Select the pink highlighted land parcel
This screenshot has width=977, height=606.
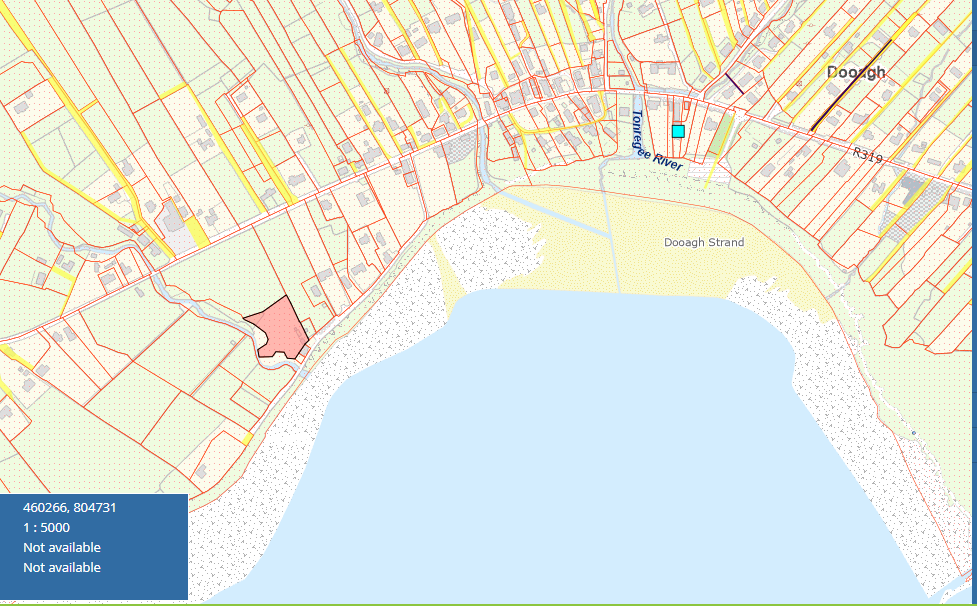coord(279,329)
